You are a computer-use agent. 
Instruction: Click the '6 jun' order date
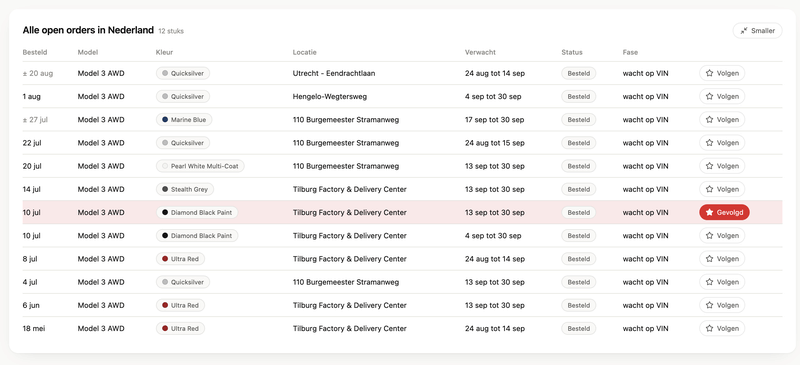[31, 305]
